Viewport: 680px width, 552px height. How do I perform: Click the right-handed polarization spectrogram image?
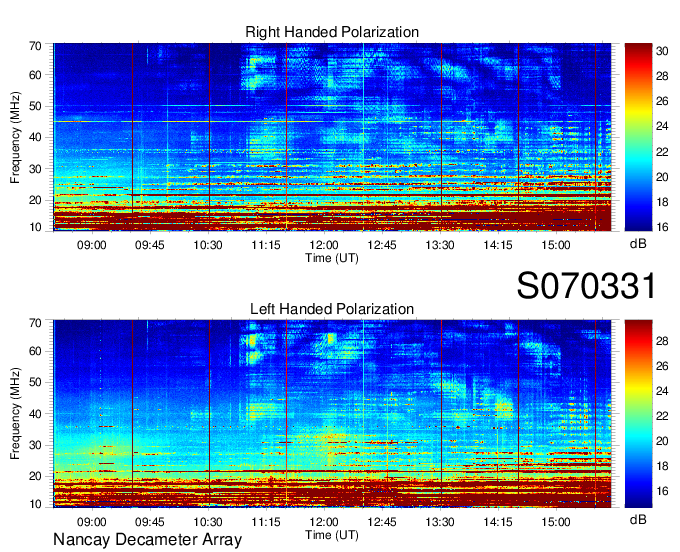point(332,137)
